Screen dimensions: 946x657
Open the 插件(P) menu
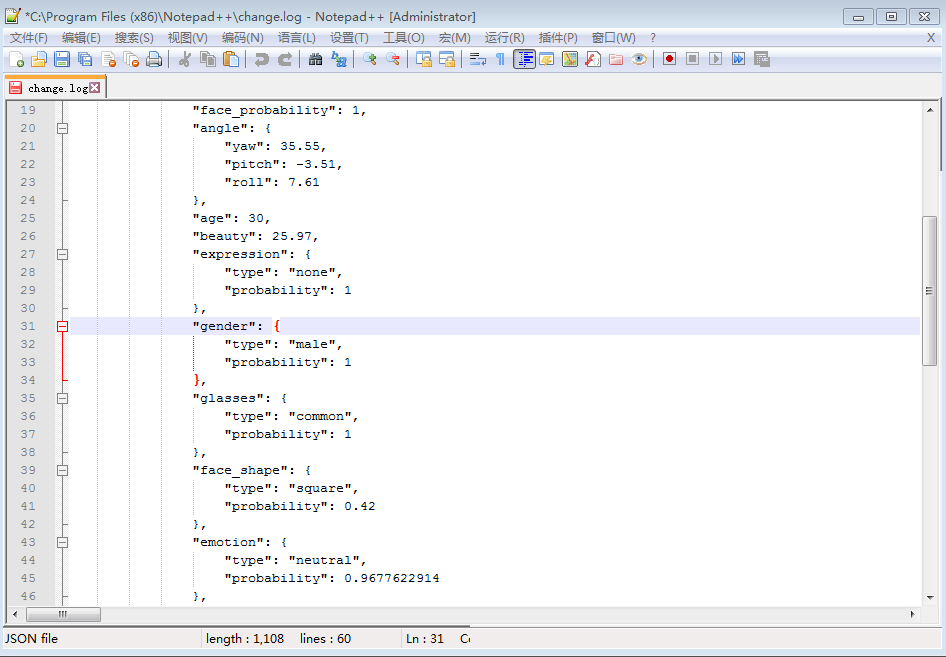coord(558,38)
